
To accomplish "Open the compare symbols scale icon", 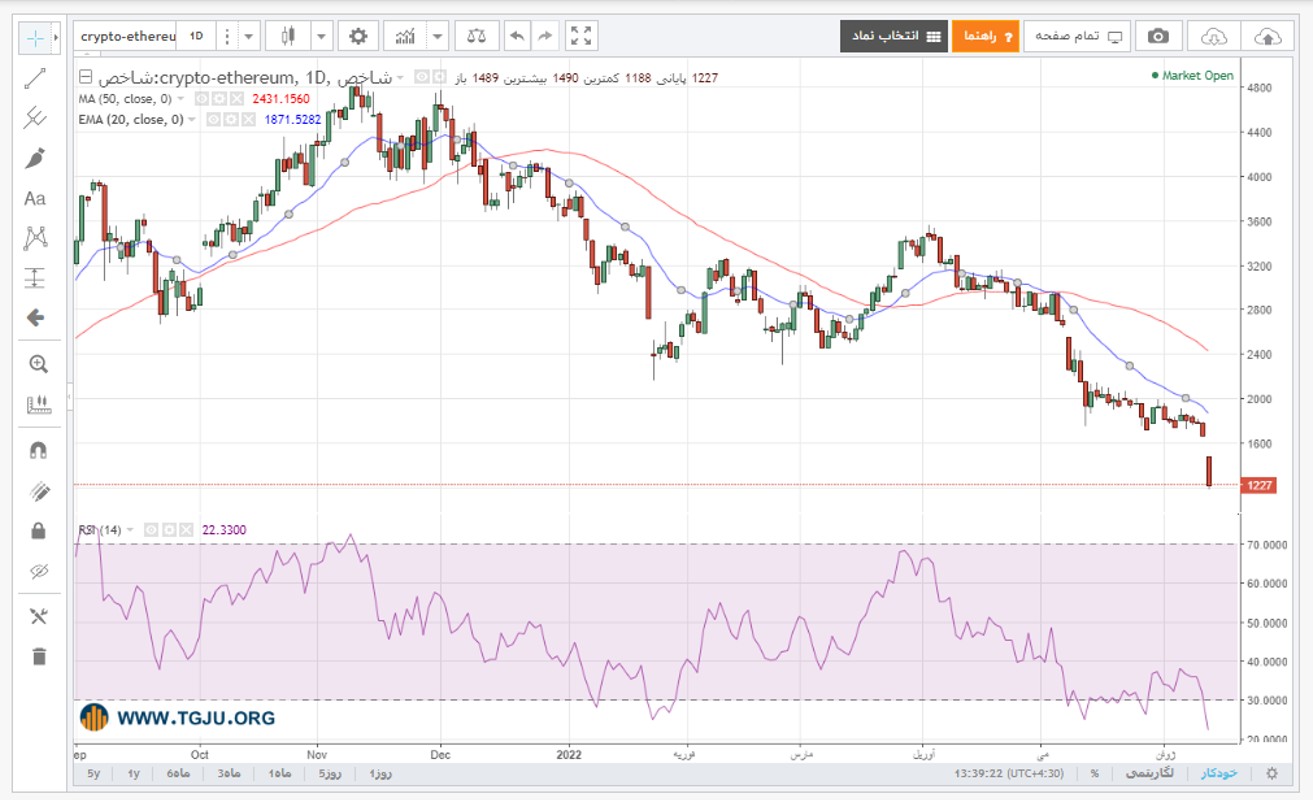I will point(477,37).
